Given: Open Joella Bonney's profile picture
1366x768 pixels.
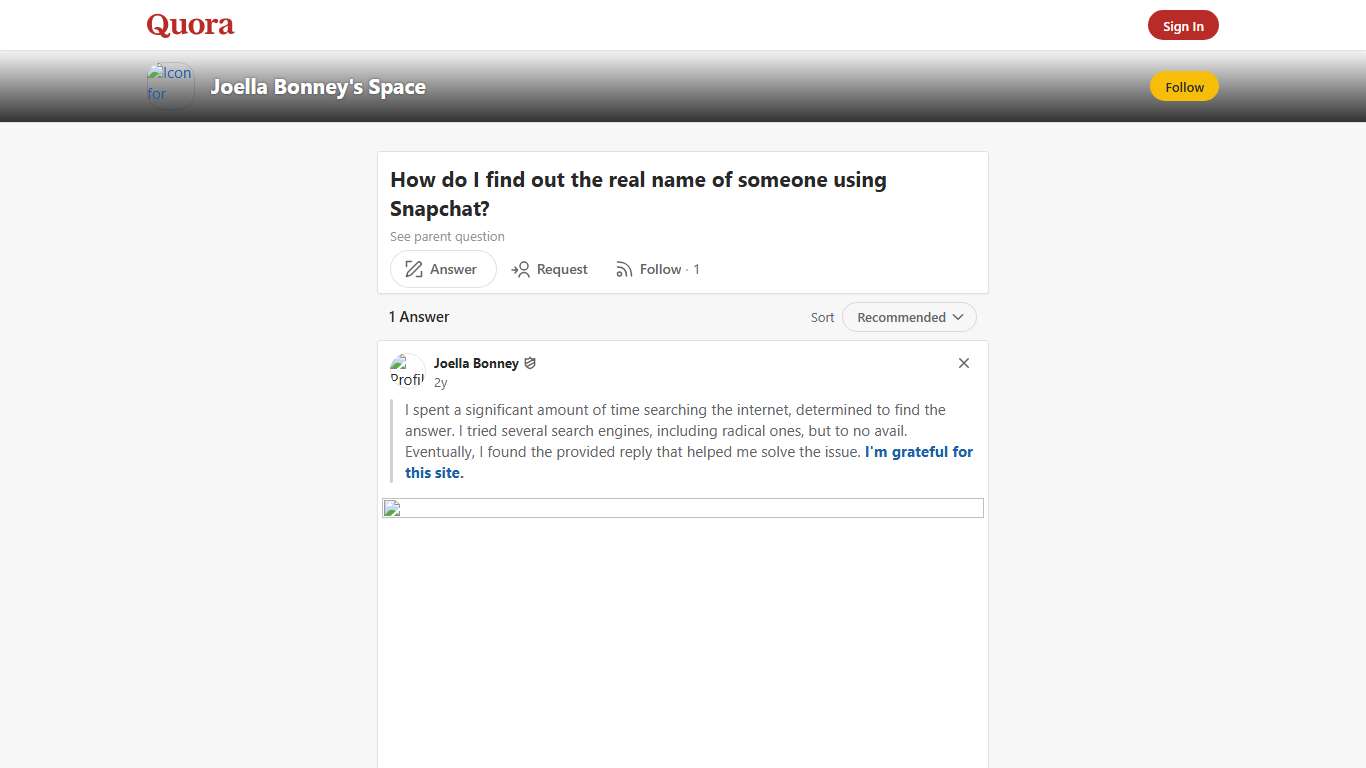Looking at the screenshot, I should tap(406, 370).
